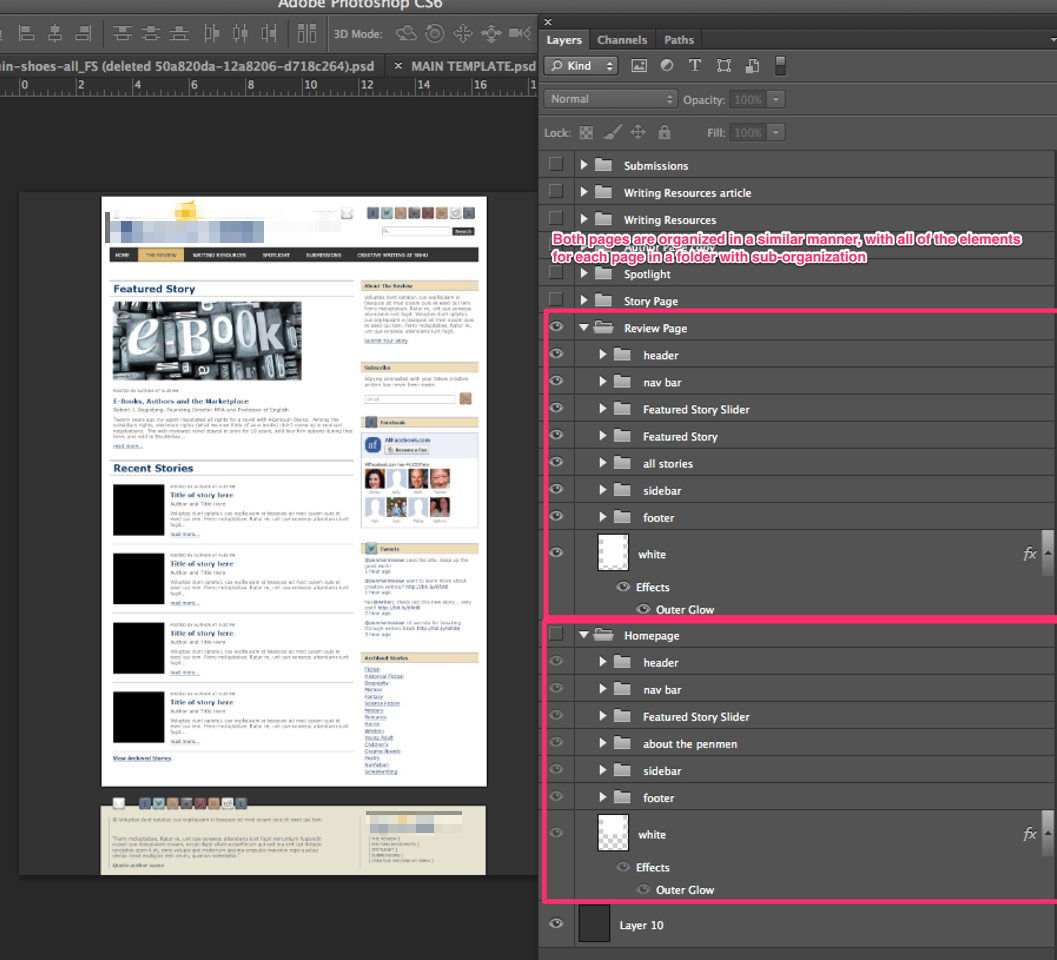Open the Fill slider arrow

(x=776, y=132)
